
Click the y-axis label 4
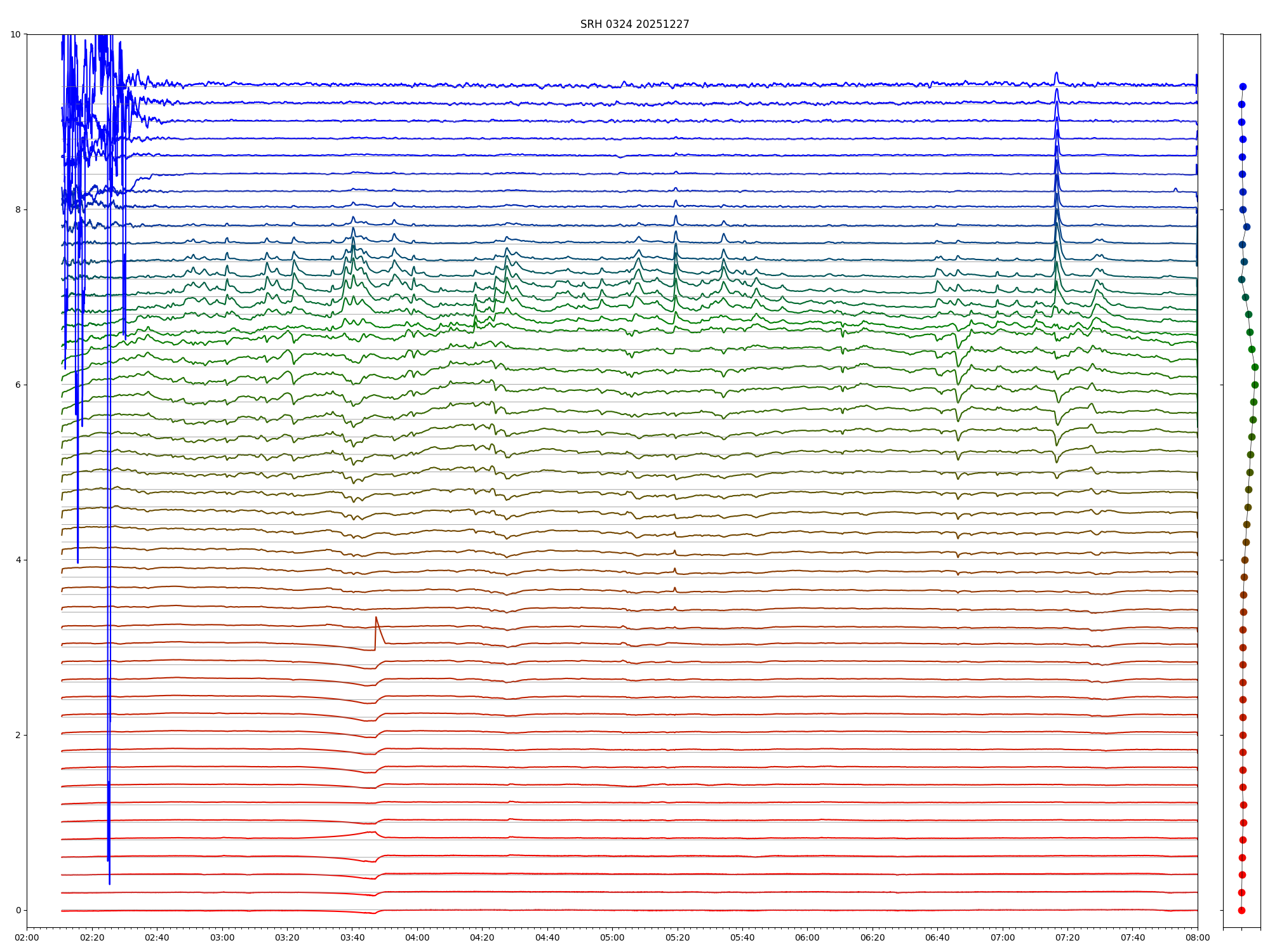tap(17, 560)
